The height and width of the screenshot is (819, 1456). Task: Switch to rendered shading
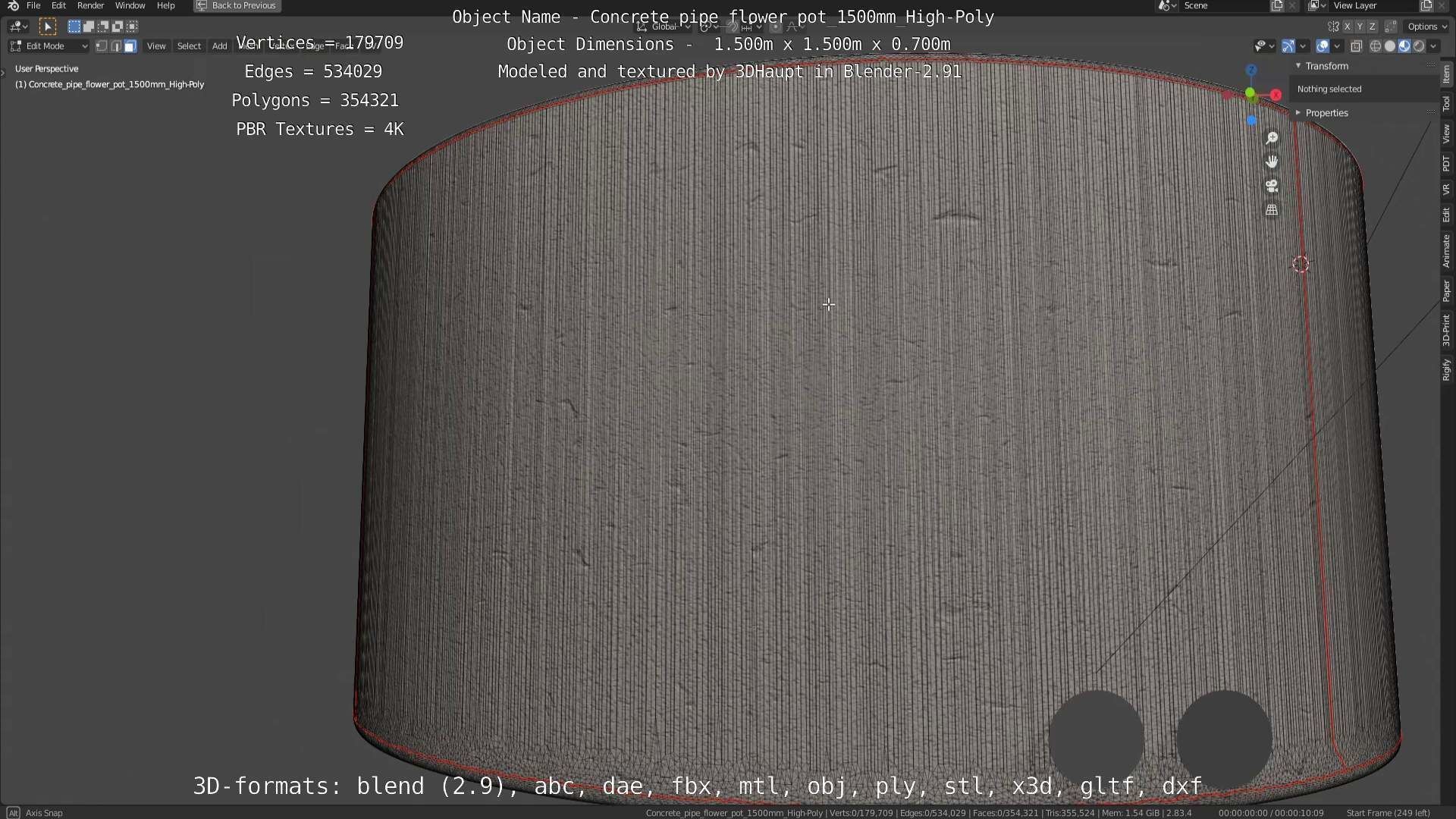click(1418, 46)
